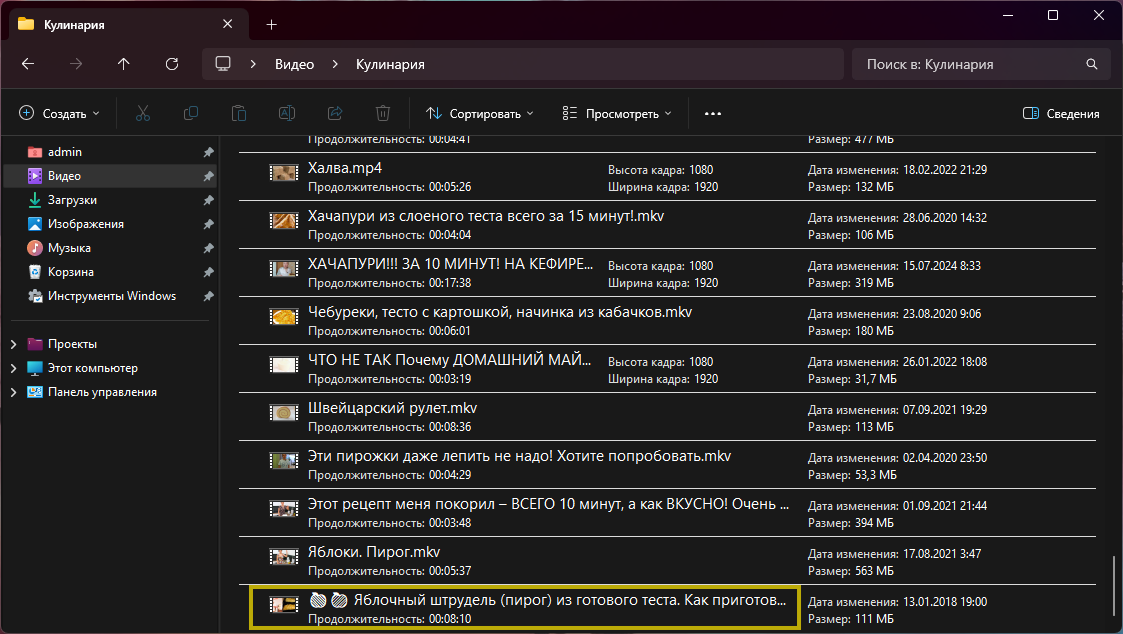Click the Rename toolbar icon

pos(287,114)
